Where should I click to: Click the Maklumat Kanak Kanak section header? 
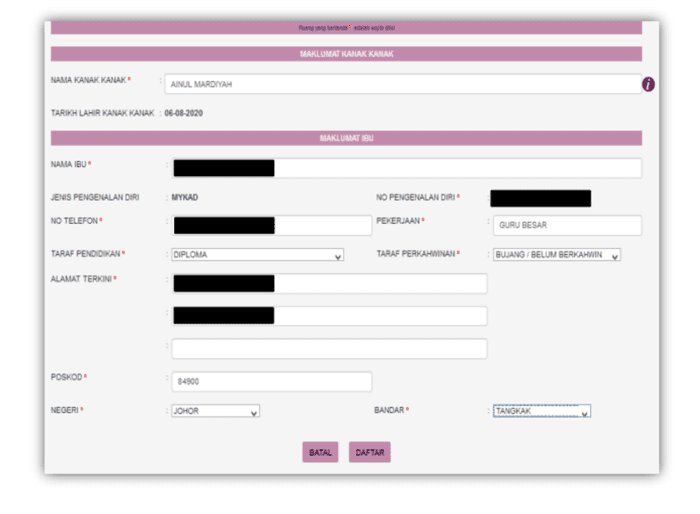pos(346,54)
